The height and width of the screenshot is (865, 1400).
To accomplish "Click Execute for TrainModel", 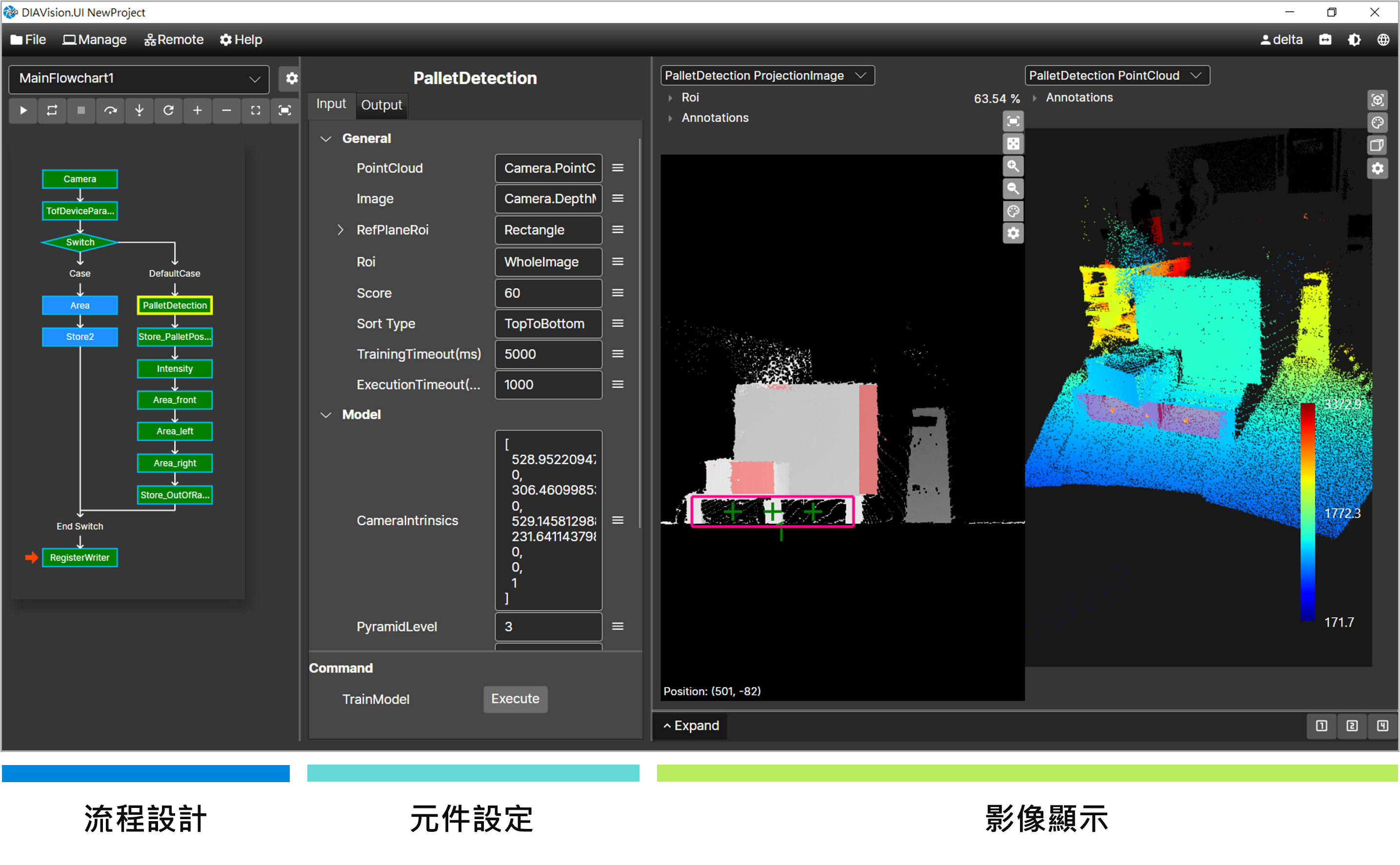I will coord(515,699).
